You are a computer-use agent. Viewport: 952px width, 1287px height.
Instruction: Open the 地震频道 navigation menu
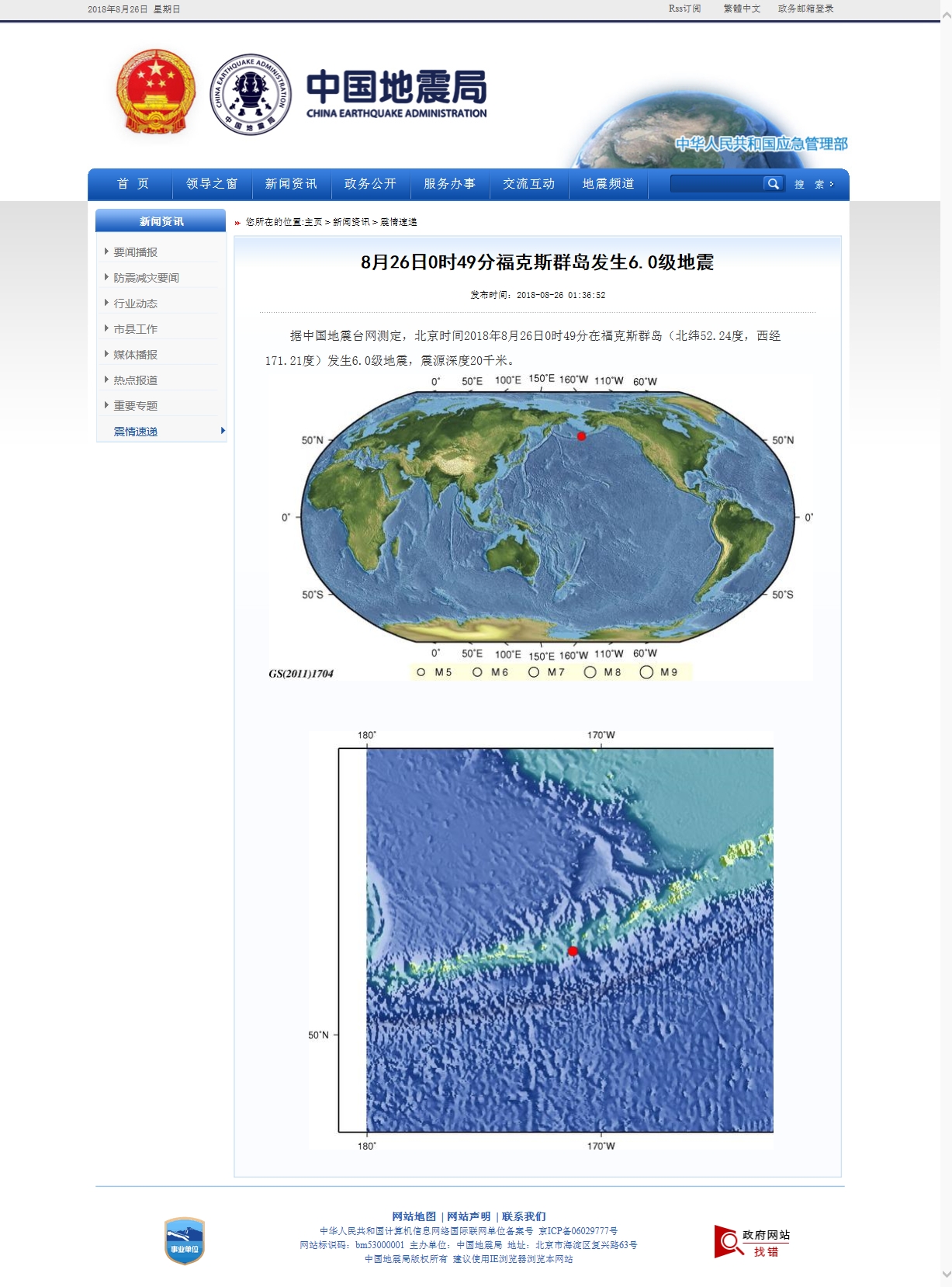pos(608,184)
